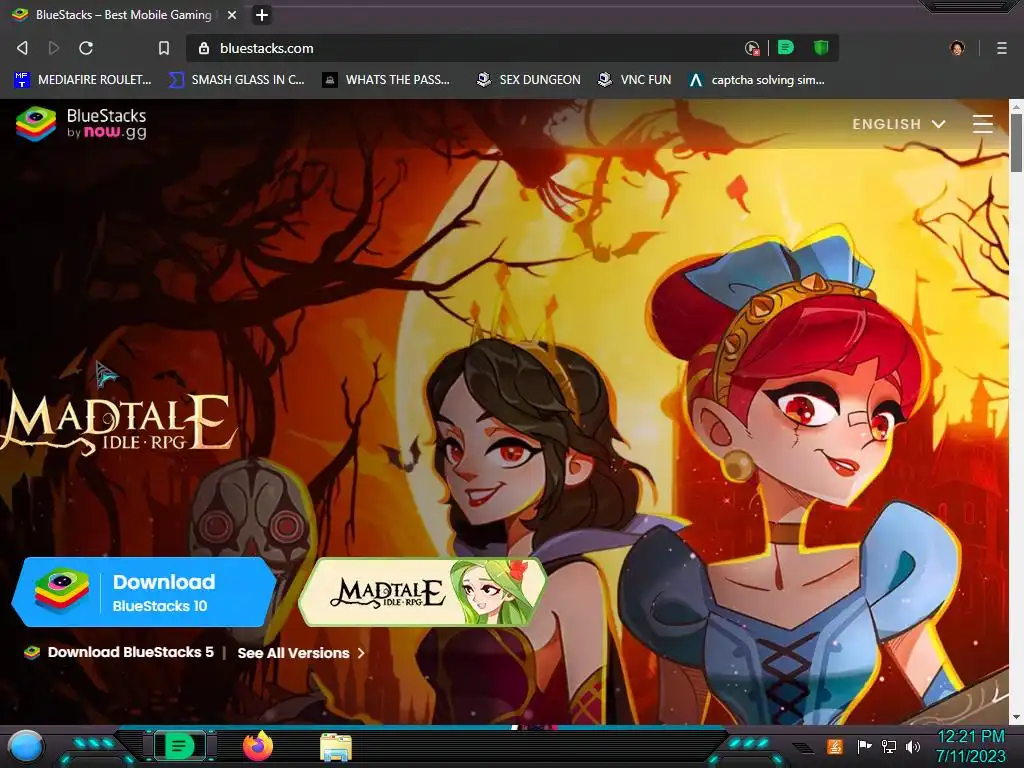
Task: Open the WHATS THE PASS... bookmark
Action: [x=387, y=80]
